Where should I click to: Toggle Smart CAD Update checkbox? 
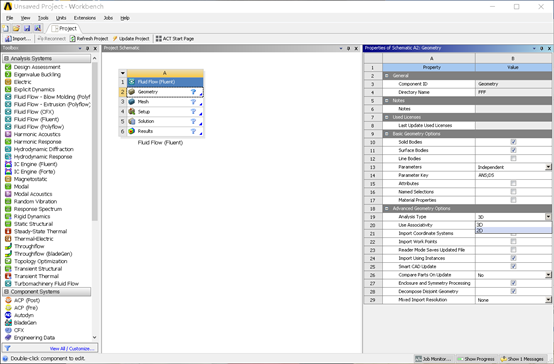tap(513, 266)
